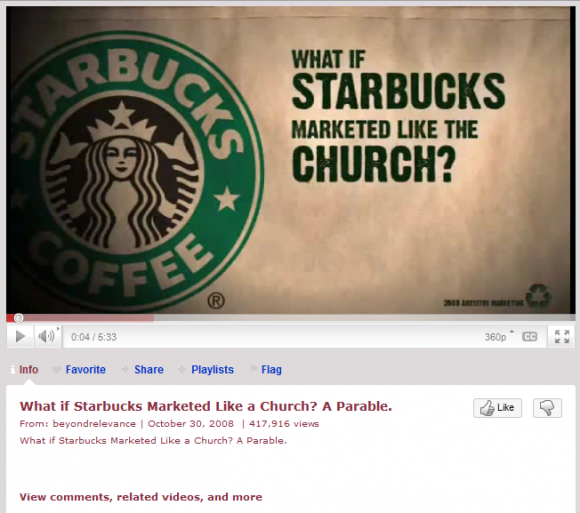Click the heart icon next to Favorite
580x513 pixels.
57,369
